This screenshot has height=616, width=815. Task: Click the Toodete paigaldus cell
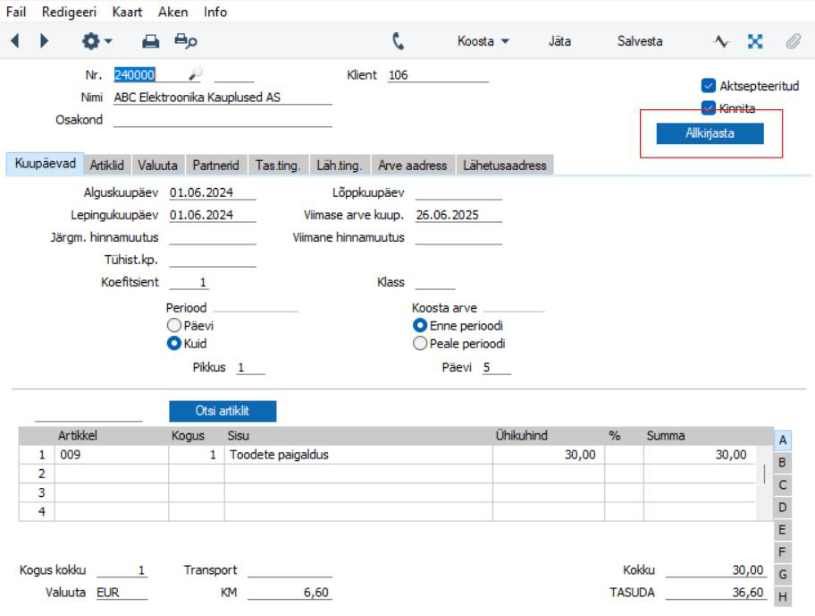[358, 454]
